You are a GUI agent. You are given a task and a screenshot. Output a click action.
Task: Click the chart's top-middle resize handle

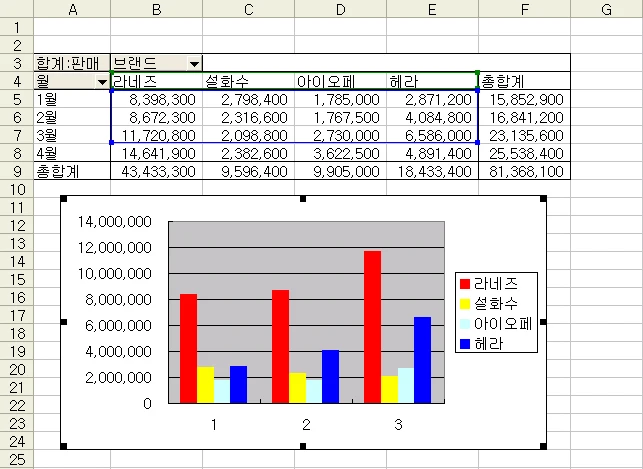pyautogui.click(x=303, y=199)
